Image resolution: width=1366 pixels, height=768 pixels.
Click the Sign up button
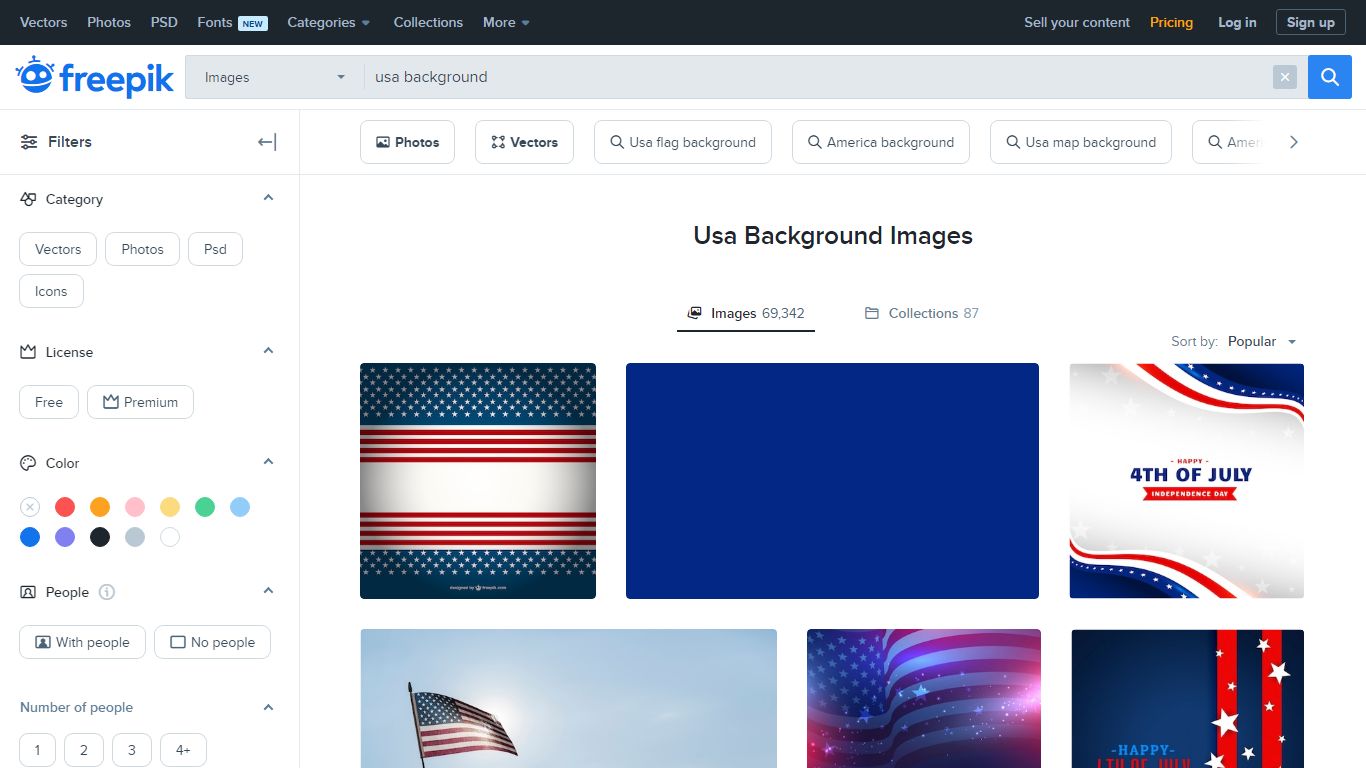point(1310,22)
